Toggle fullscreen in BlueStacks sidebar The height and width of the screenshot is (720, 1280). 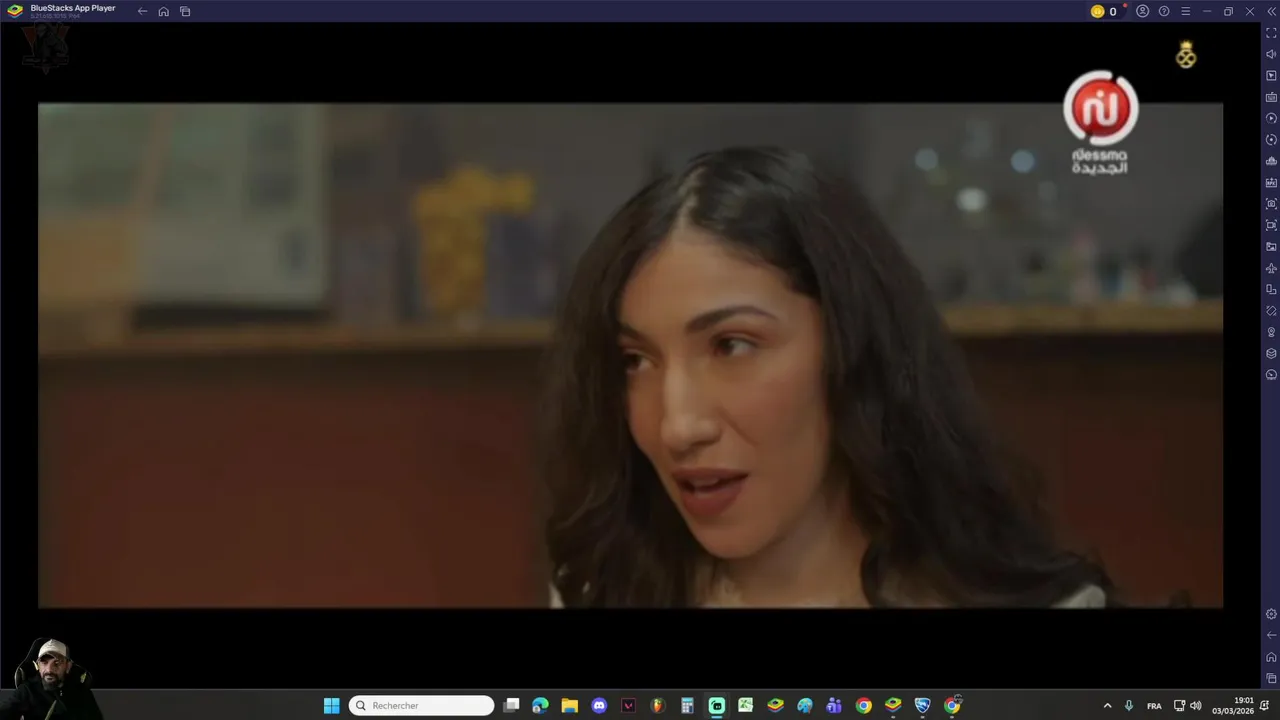1271,33
